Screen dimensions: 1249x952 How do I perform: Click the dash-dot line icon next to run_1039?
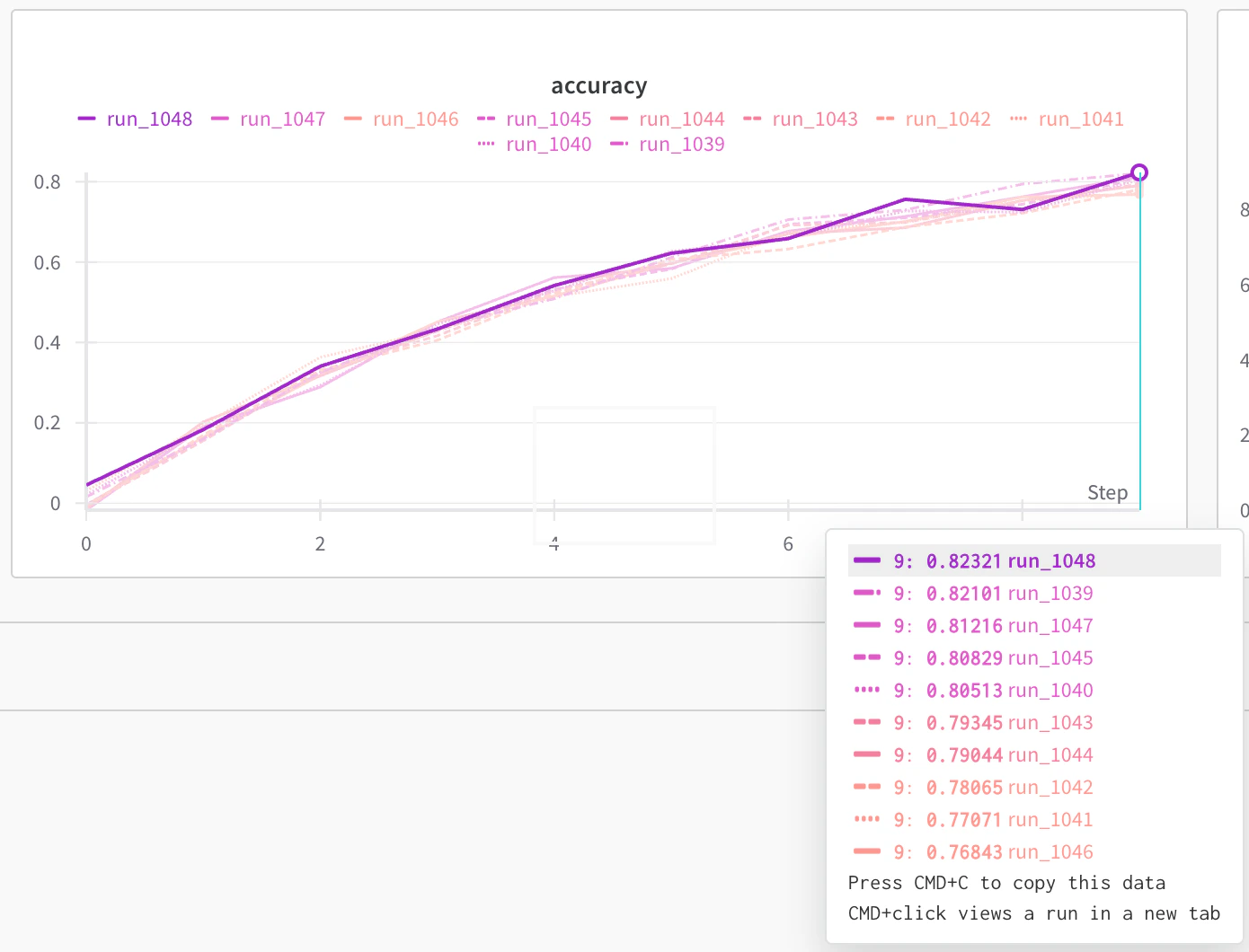620,144
